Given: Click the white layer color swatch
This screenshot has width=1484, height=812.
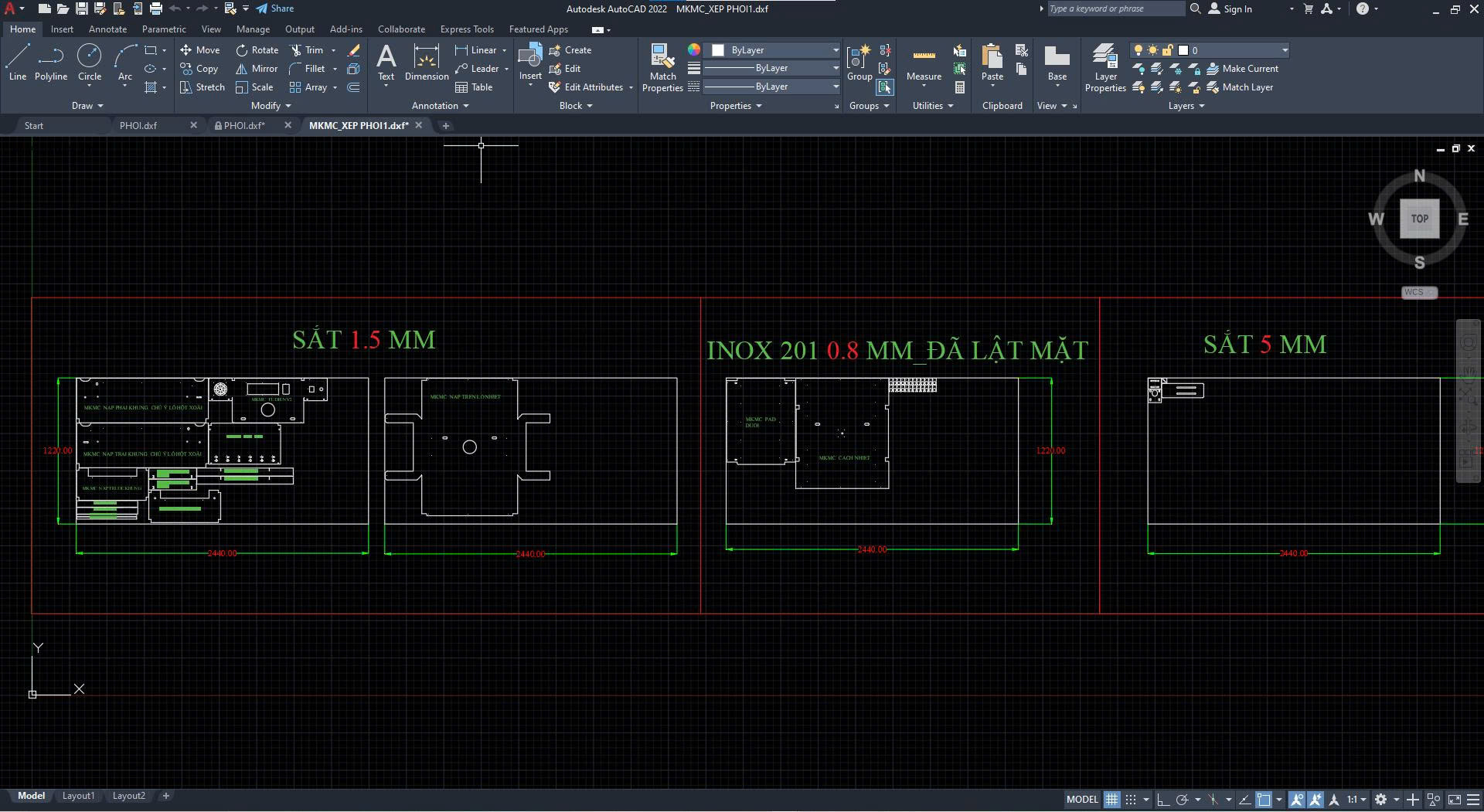Looking at the screenshot, I should tap(1183, 49).
